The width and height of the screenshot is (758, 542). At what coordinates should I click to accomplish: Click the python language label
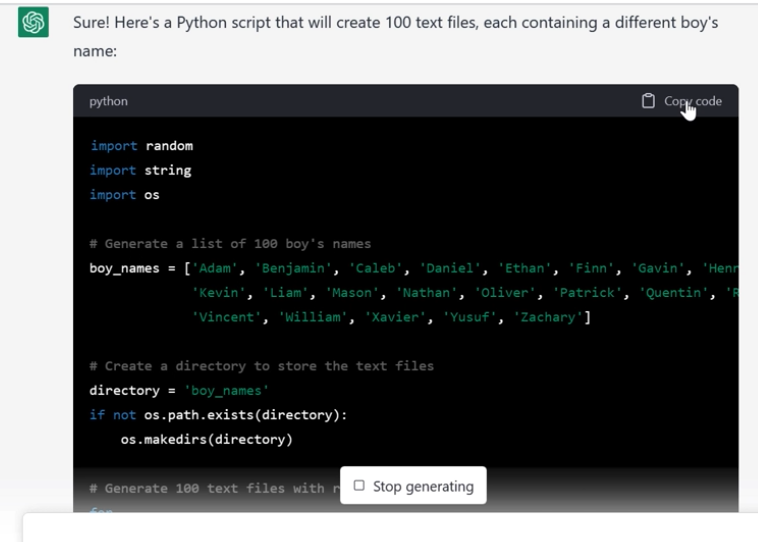(x=108, y=101)
